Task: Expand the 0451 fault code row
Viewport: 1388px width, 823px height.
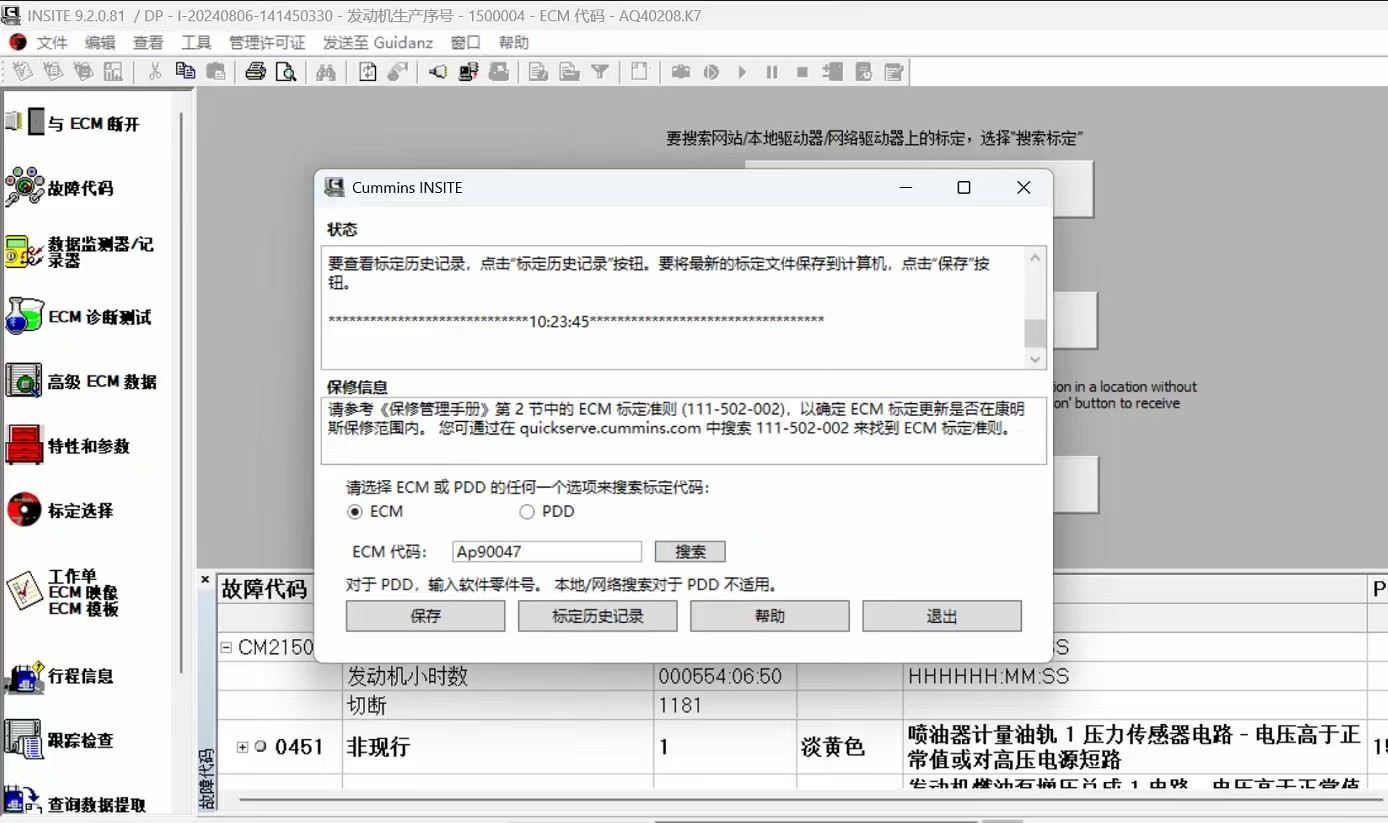Action: (242, 747)
